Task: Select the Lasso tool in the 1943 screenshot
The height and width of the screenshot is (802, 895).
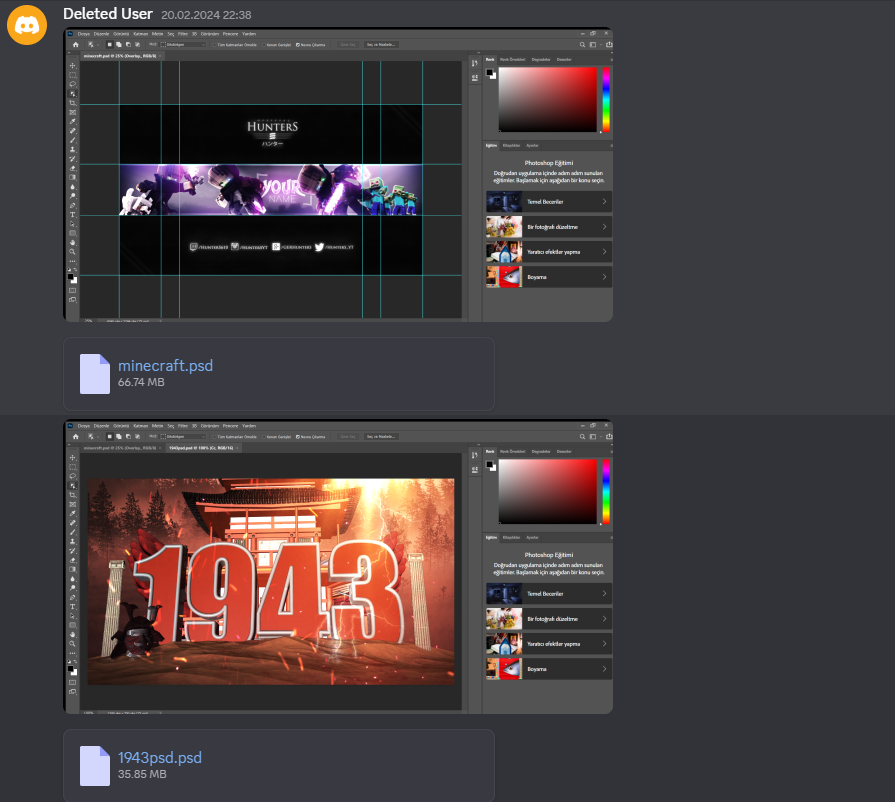Action: (72, 476)
